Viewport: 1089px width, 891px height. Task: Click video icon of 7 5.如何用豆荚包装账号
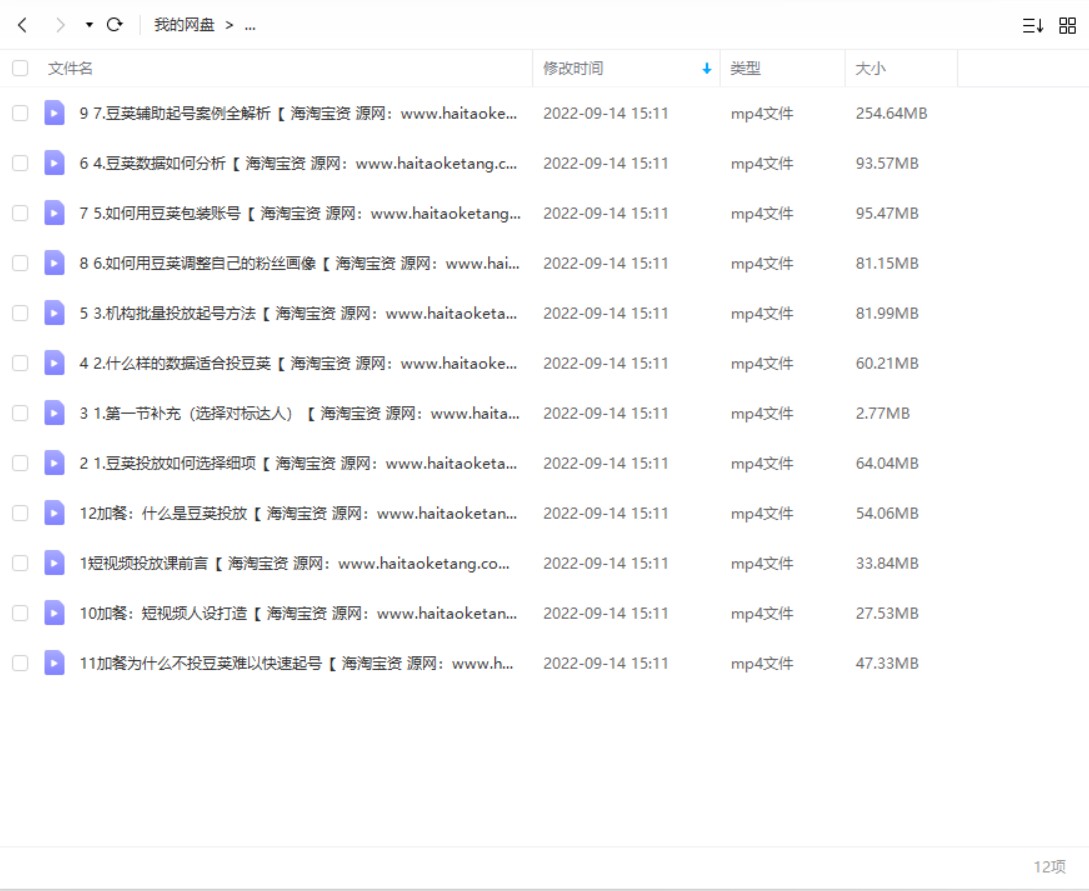(x=54, y=213)
